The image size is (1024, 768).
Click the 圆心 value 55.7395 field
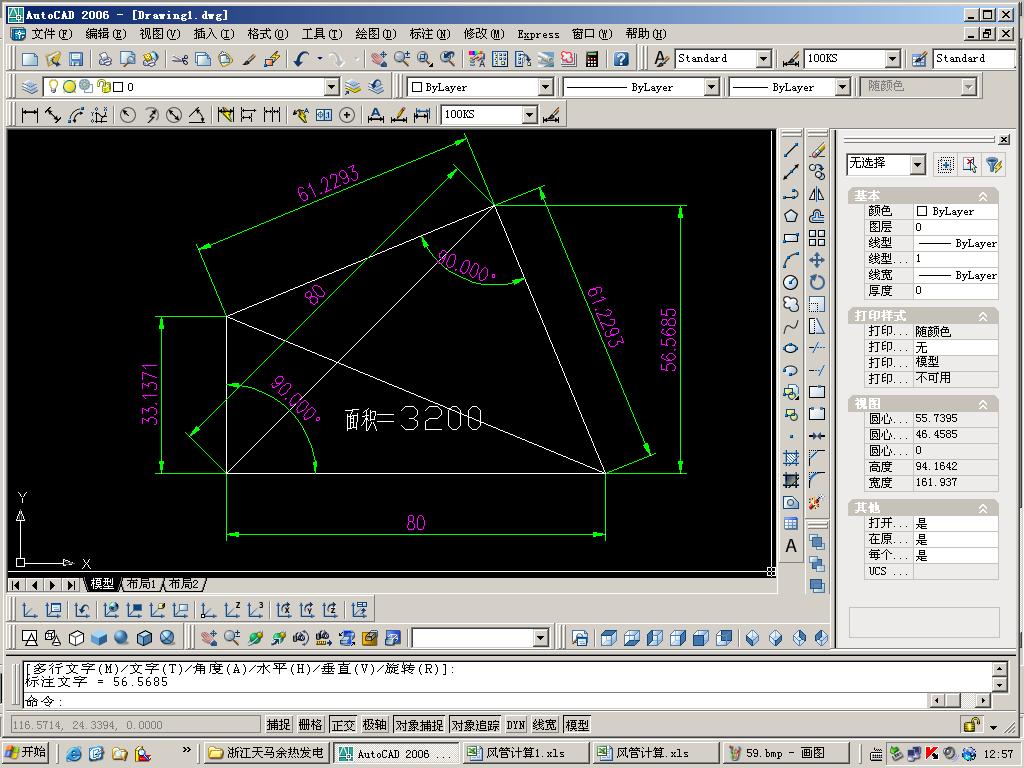click(x=955, y=418)
